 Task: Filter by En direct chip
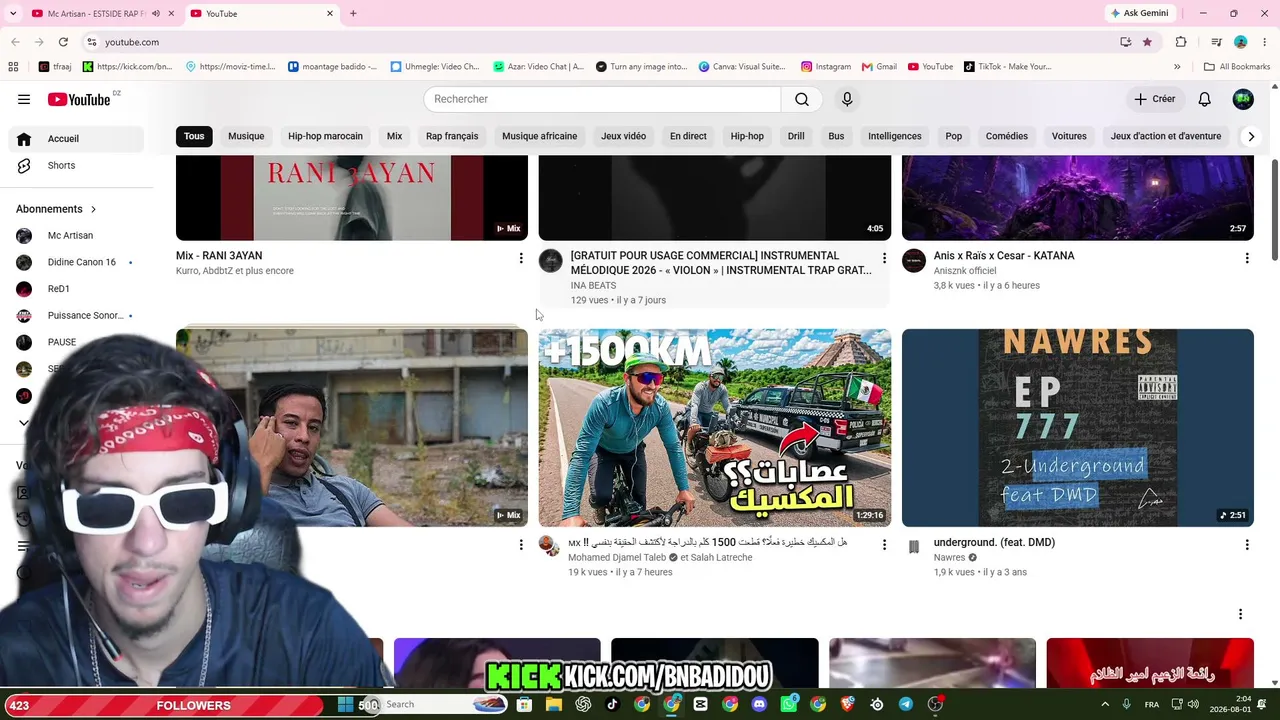pyautogui.click(x=688, y=136)
